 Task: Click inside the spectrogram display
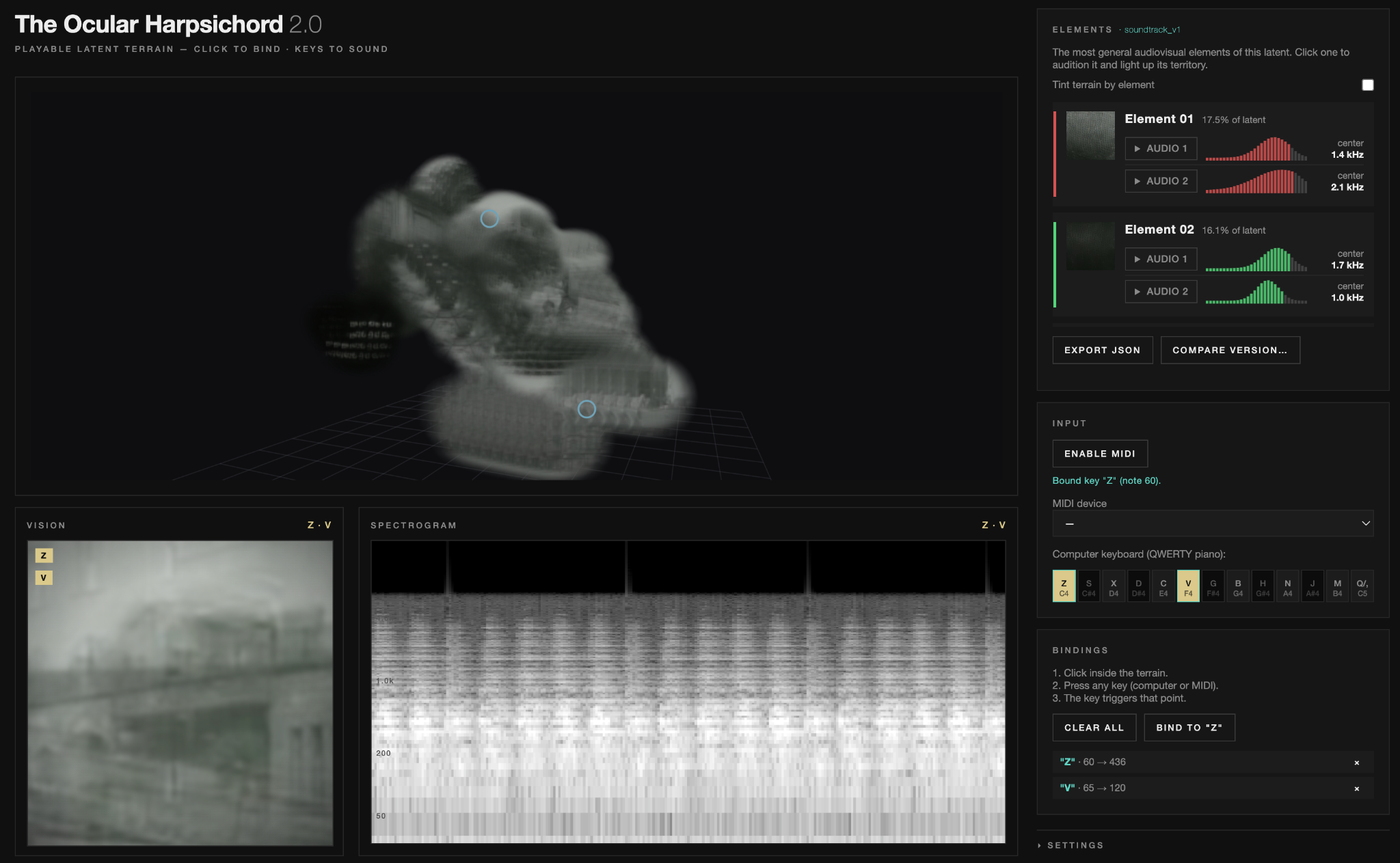pos(688,691)
